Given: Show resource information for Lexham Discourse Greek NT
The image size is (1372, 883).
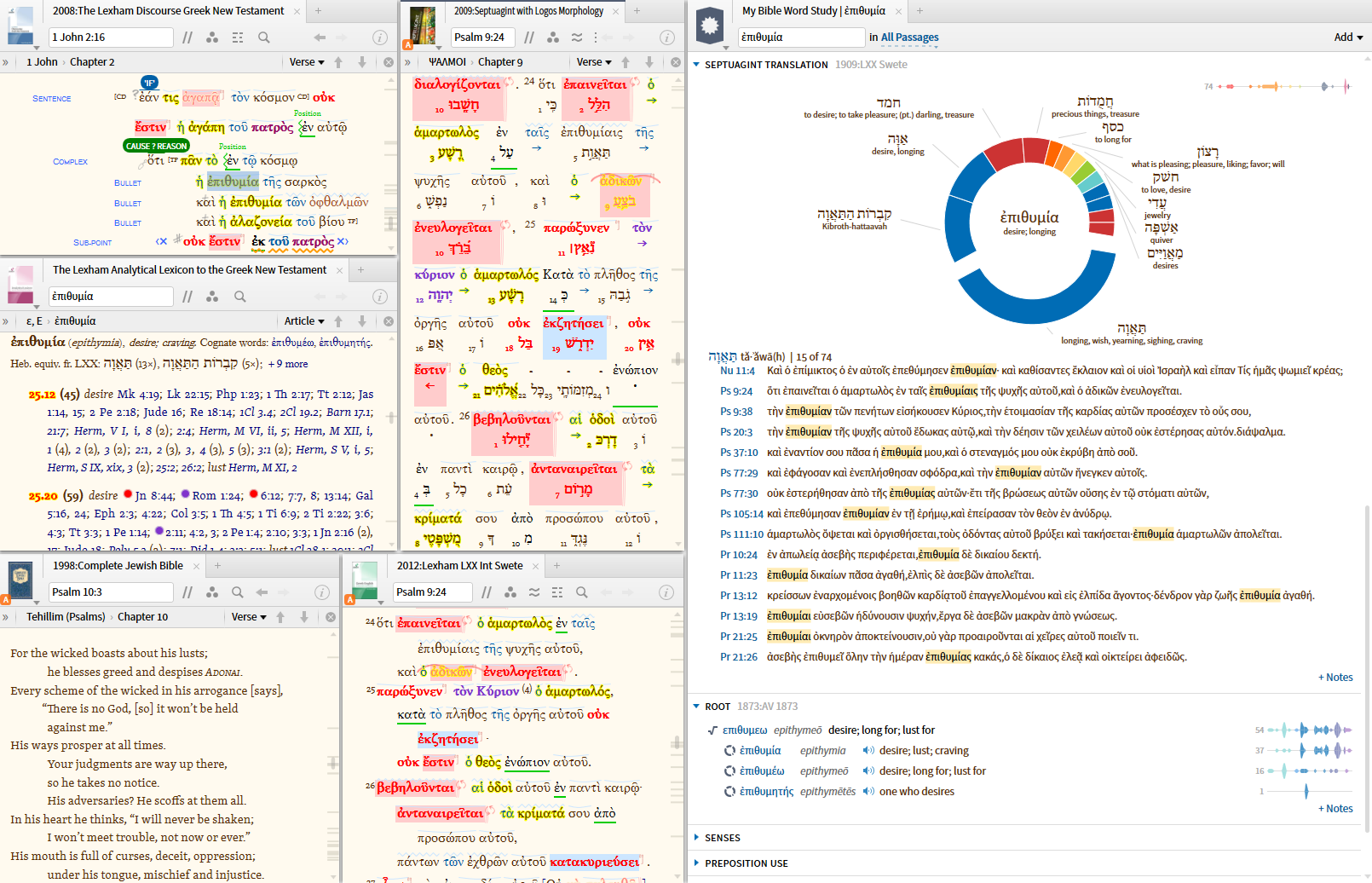Looking at the screenshot, I should [380, 38].
